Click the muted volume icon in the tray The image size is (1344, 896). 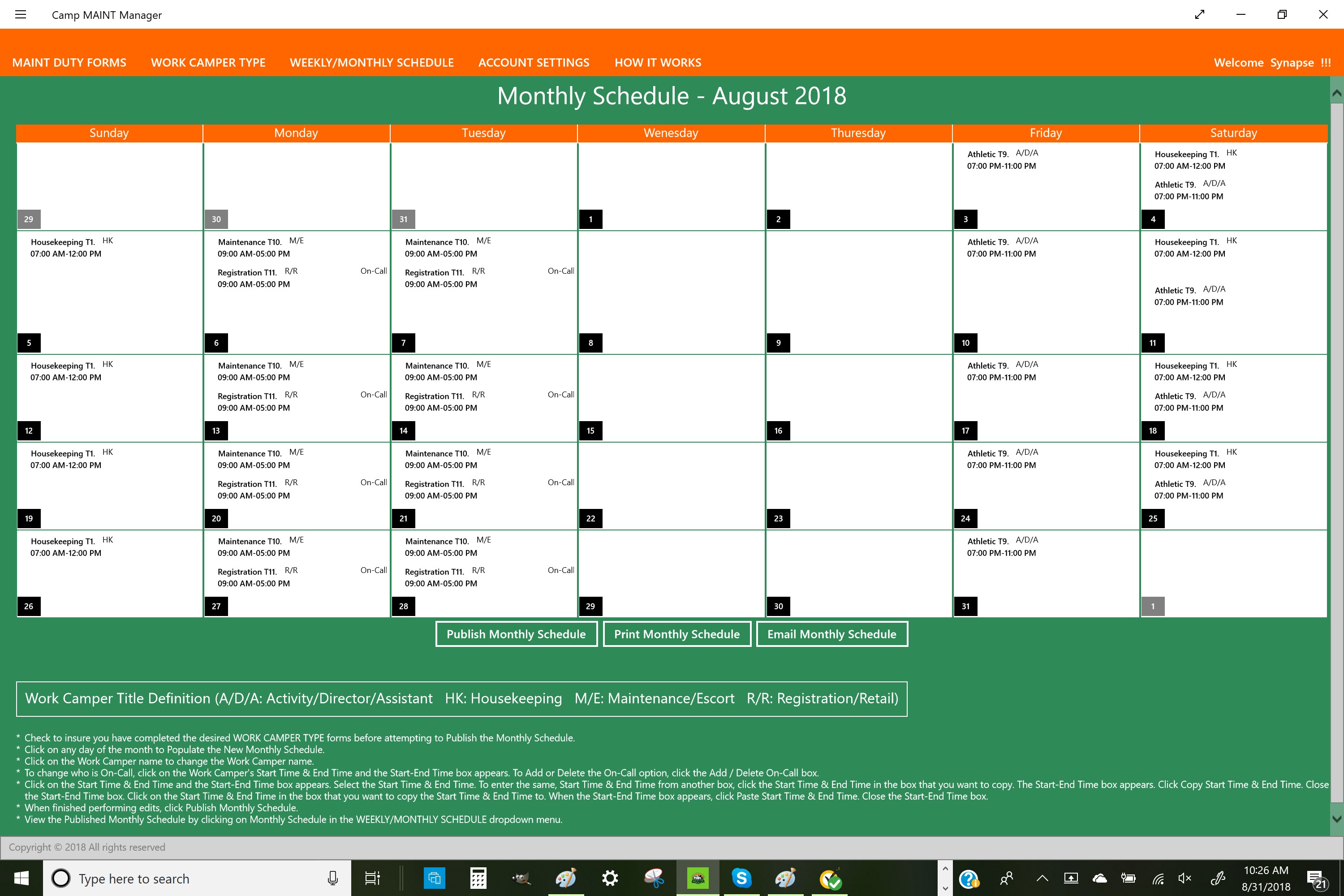pos(1185,878)
